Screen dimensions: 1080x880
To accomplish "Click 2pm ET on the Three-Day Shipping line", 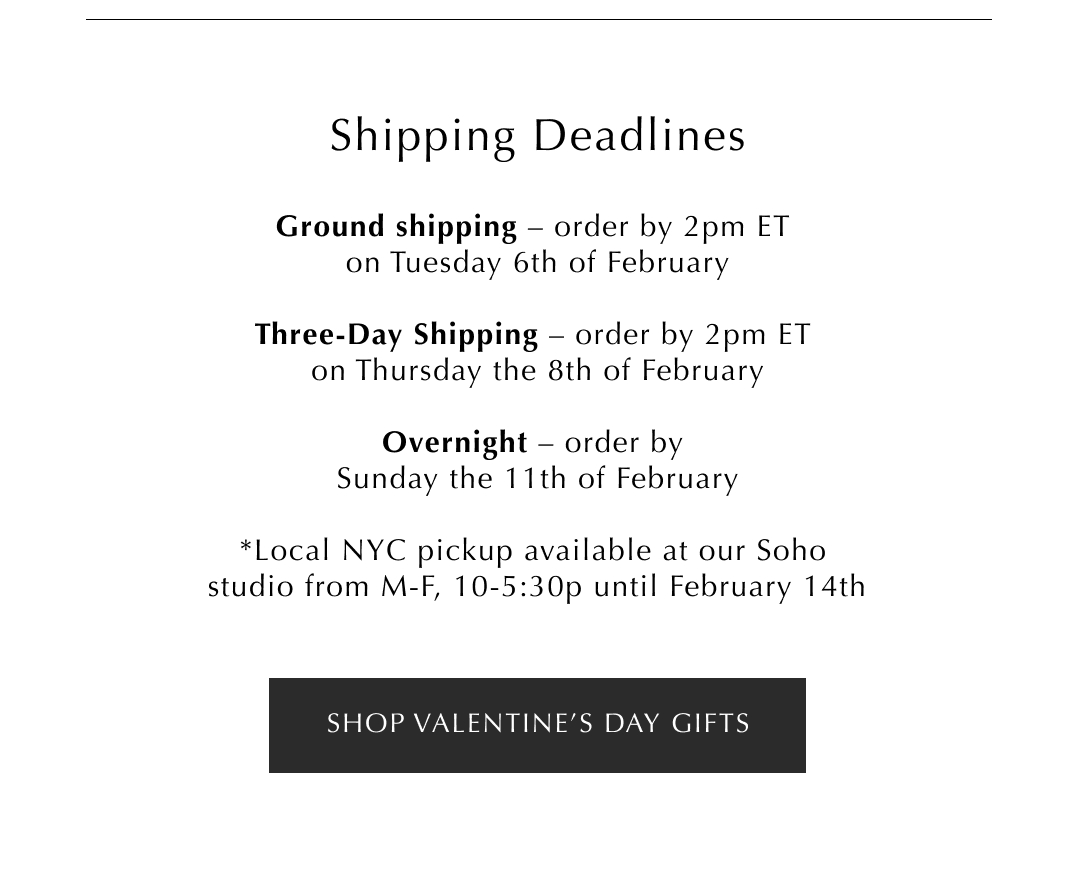I will pyautogui.click(x=758, y=335).
